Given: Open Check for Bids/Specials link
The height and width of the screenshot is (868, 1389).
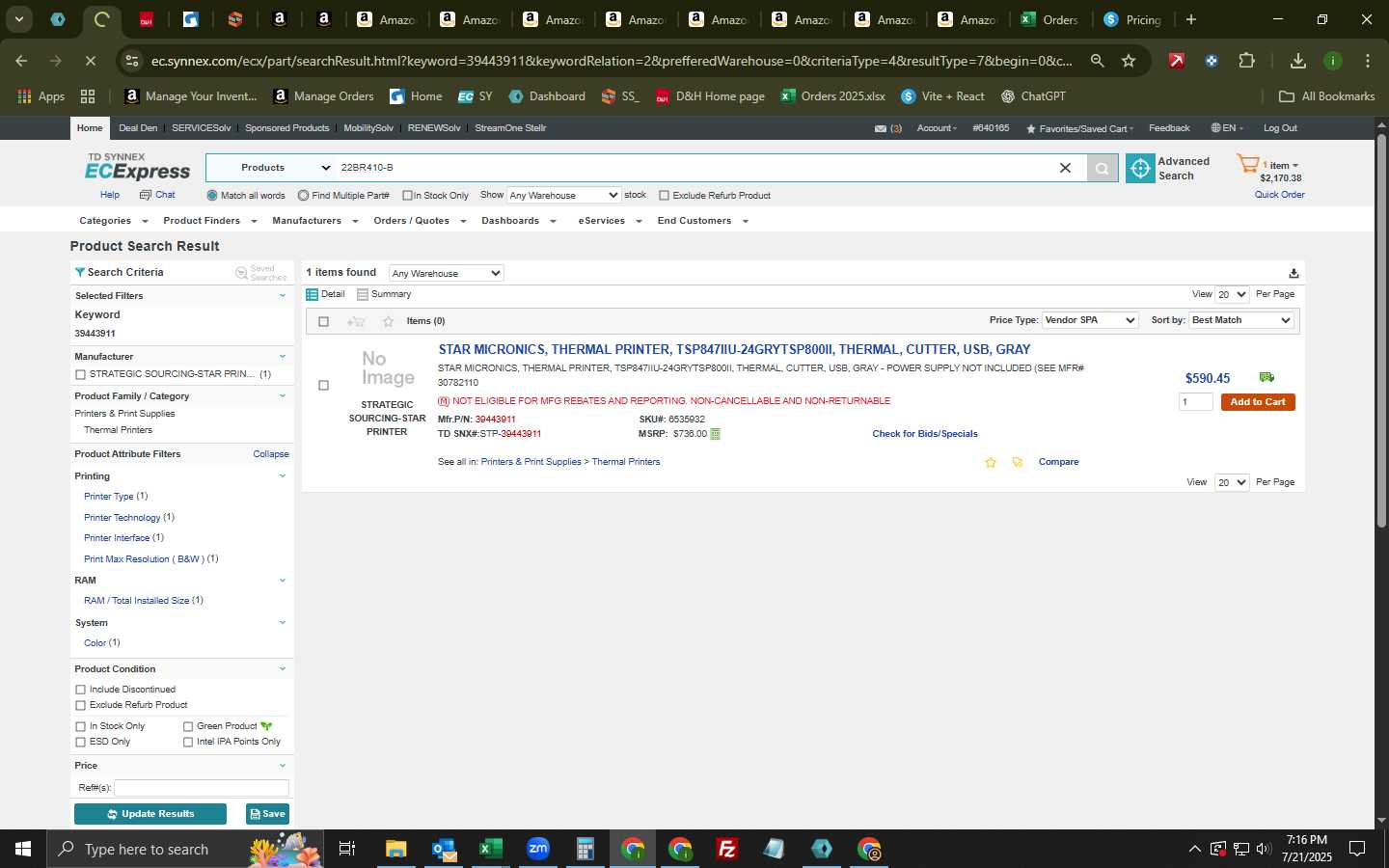Looking at the screenshot, I should tap(925, 434).
